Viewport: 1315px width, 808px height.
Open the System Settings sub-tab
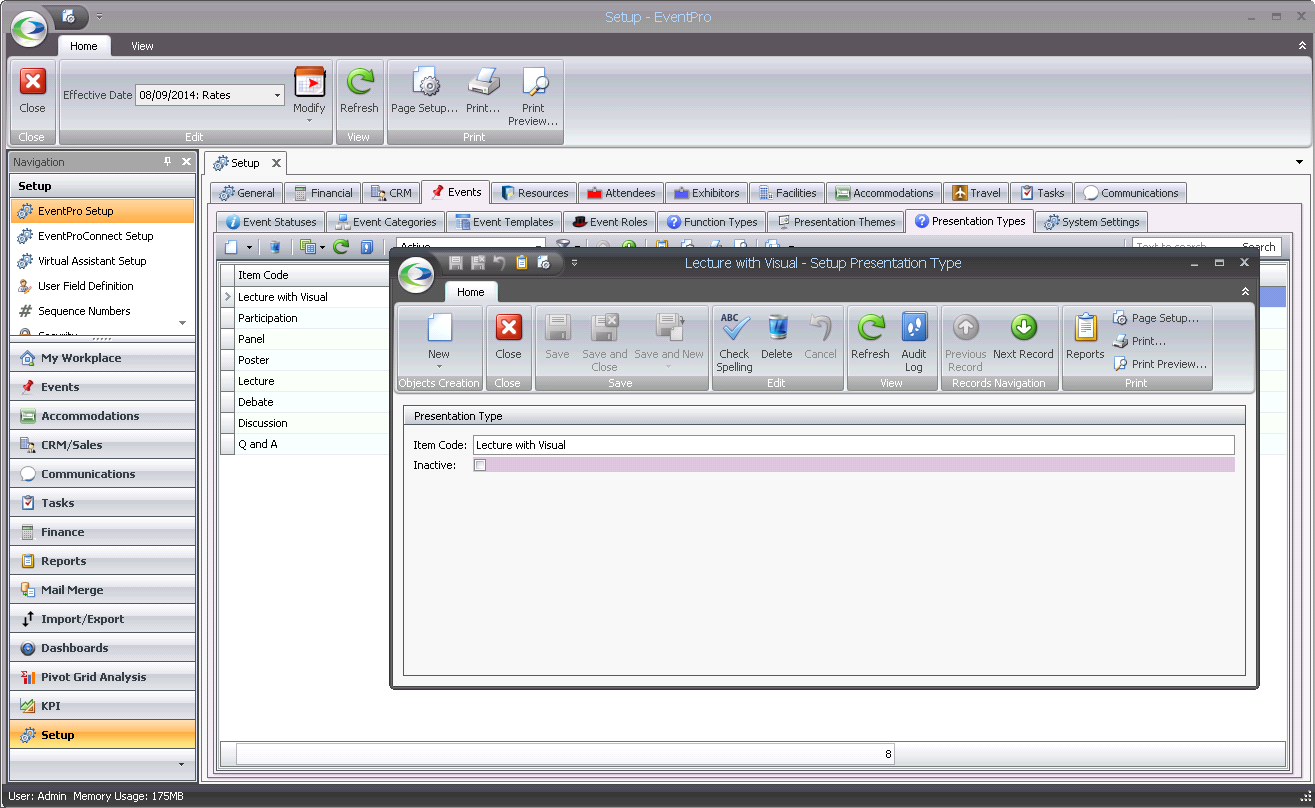tap(1091, 222)
